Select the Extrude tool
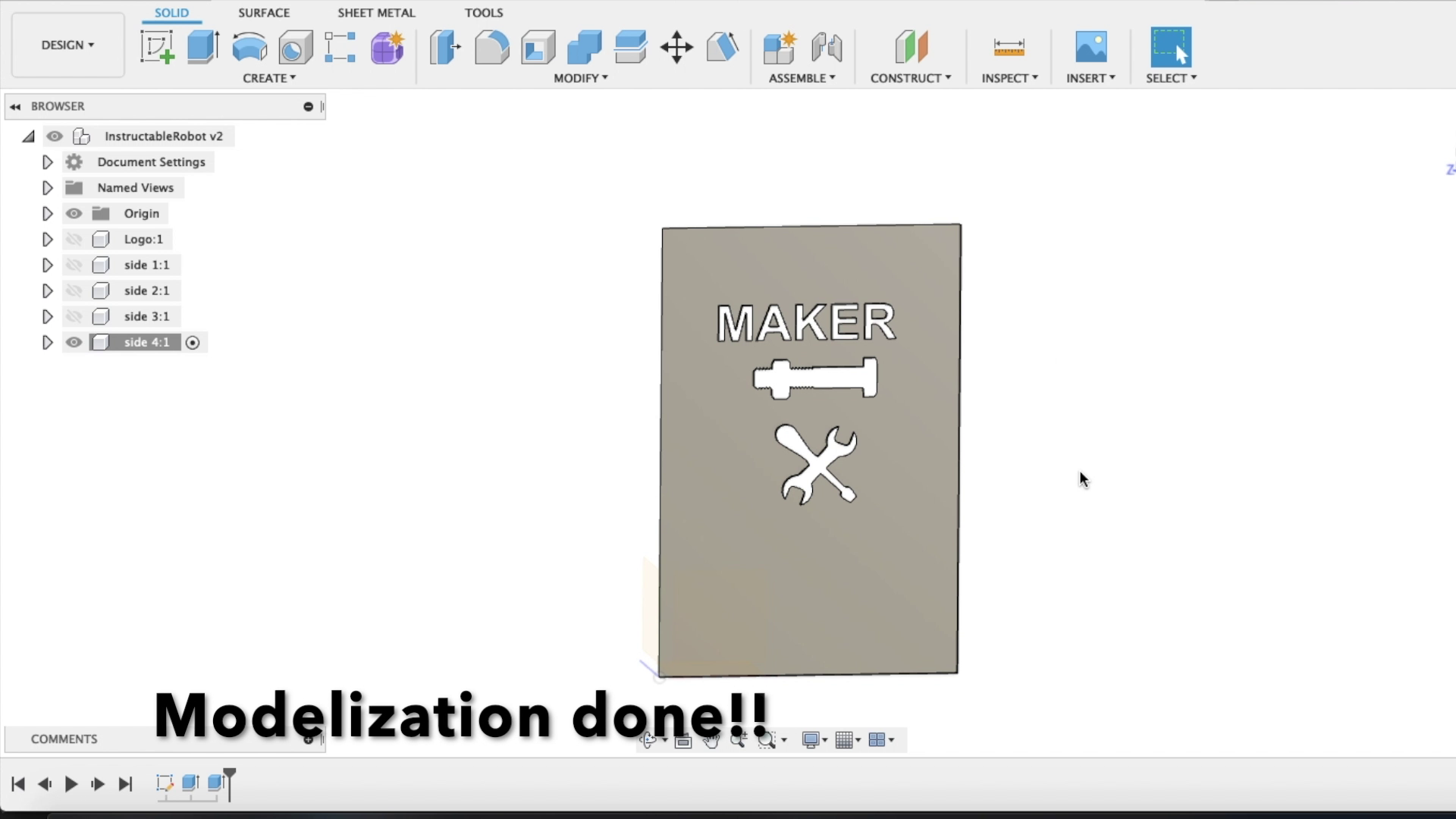 [x=203, y=47]
